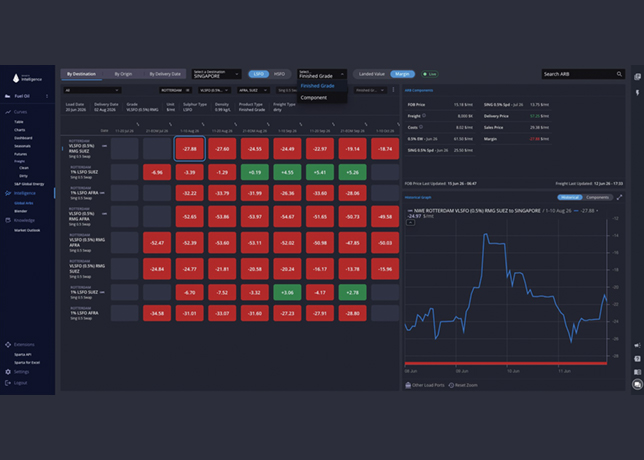Open Global Arbs in the sidebar

pyautogui.click(x=23, y=203)
